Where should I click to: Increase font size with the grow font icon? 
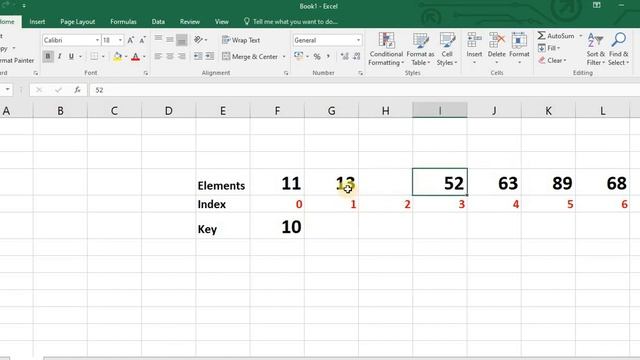pyautogui.click(x=131, y=40)
